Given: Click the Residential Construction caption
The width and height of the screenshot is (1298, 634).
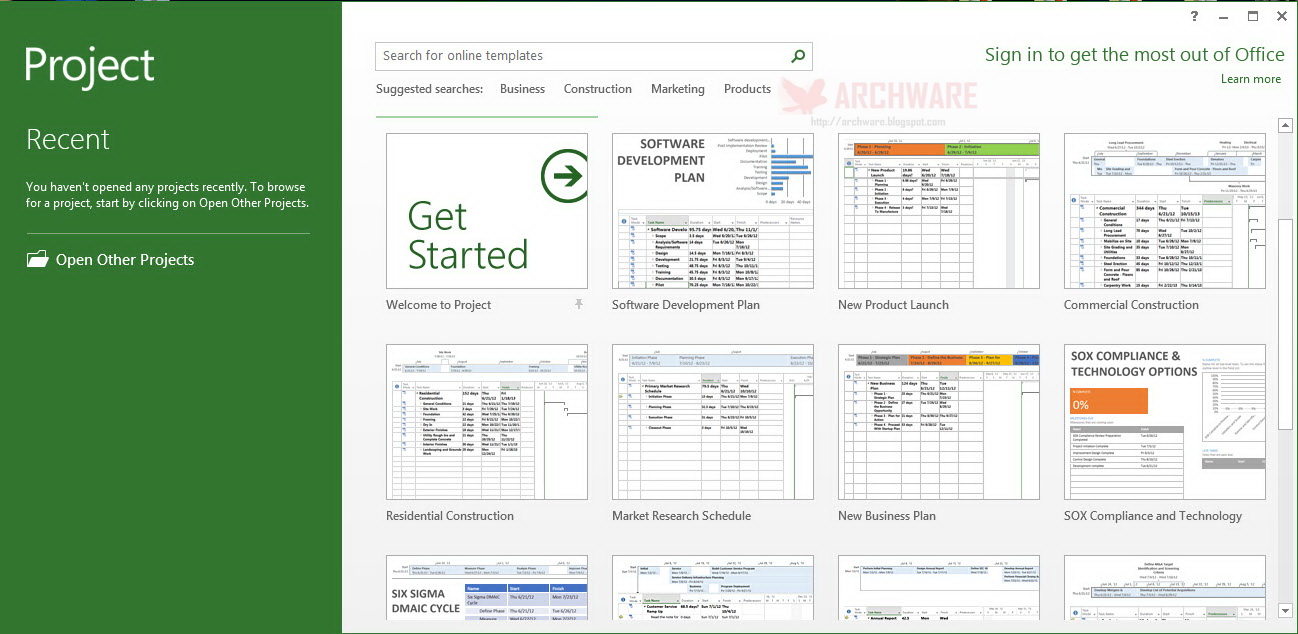Looking at the screenshot, I should (450, 516).
